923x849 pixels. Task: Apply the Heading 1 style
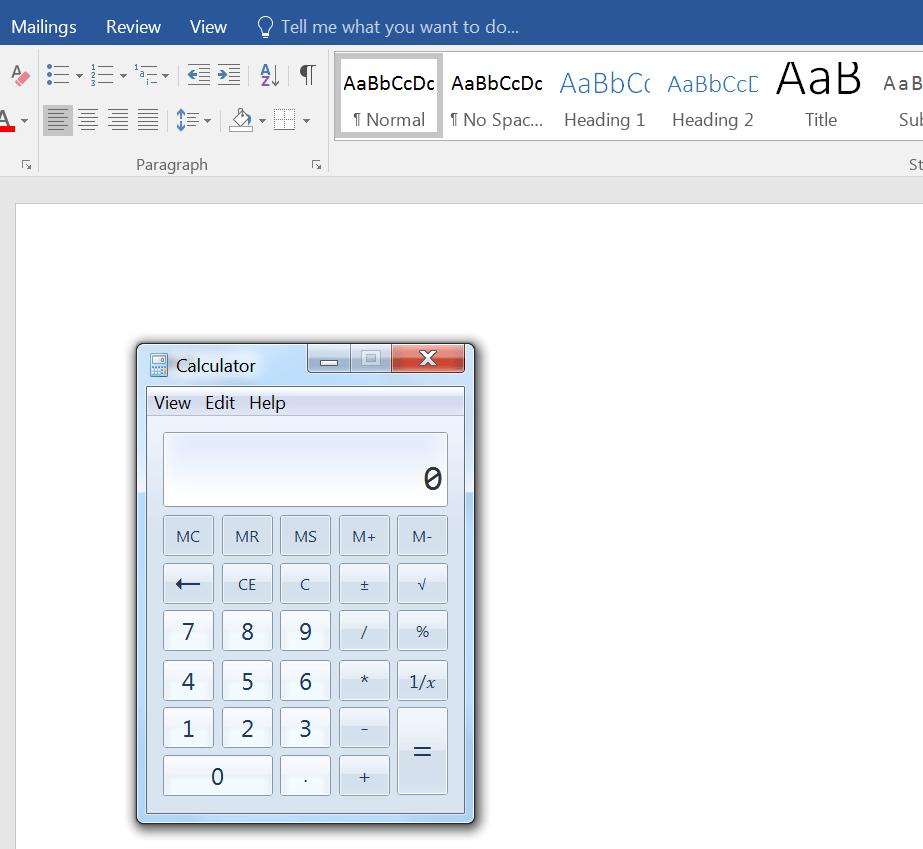[604, 96]
